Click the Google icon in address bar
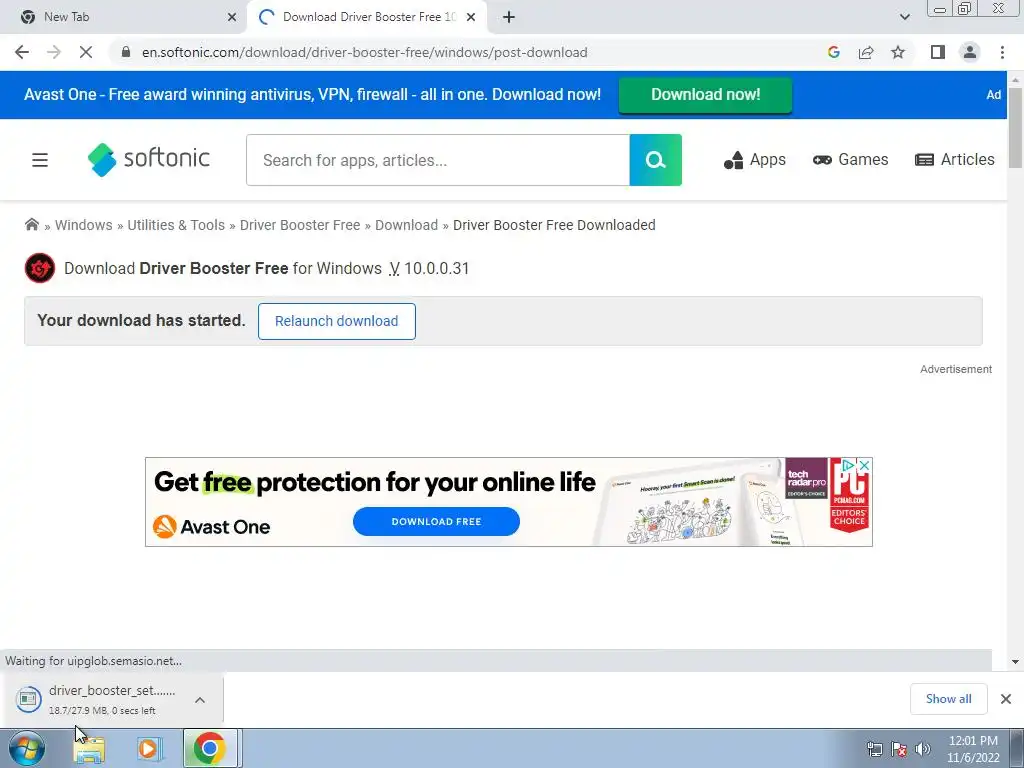Screen dimensions: 1024x768 coord(833,52)
